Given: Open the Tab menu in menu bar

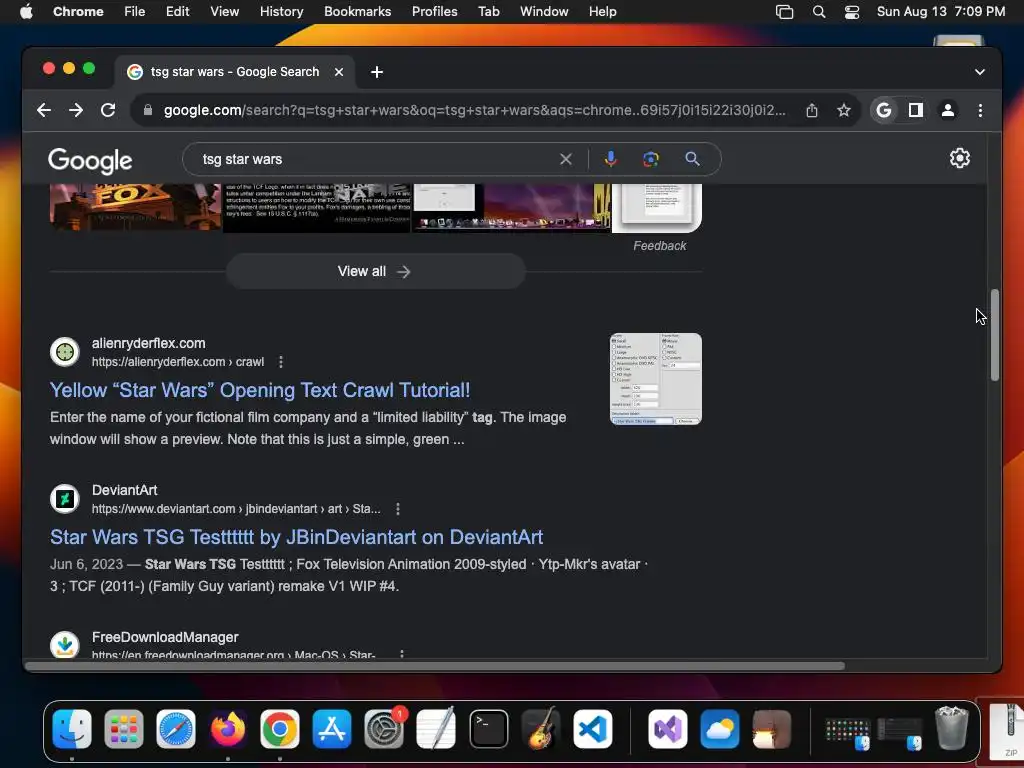Looking at the screenshot, I should (x=488, y=11).
